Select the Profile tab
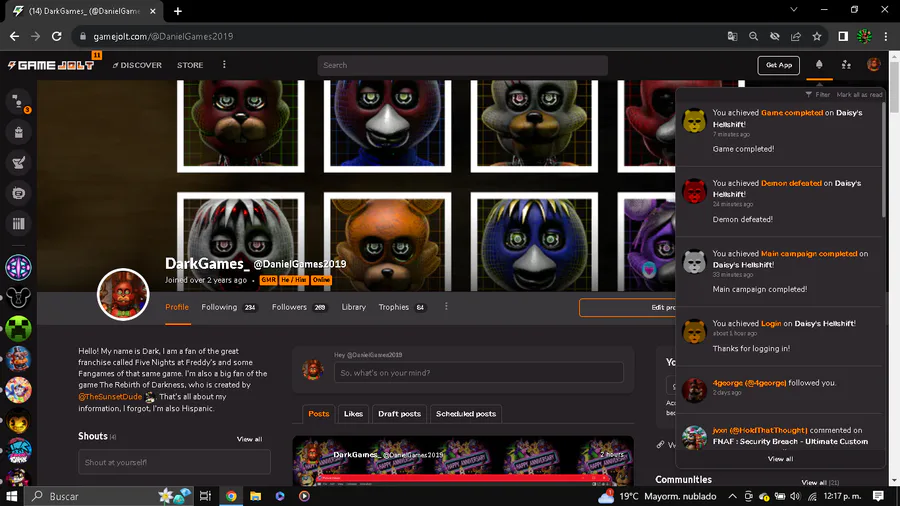Image resolution: width=900 pixels, height=506 pixels. 177,308
